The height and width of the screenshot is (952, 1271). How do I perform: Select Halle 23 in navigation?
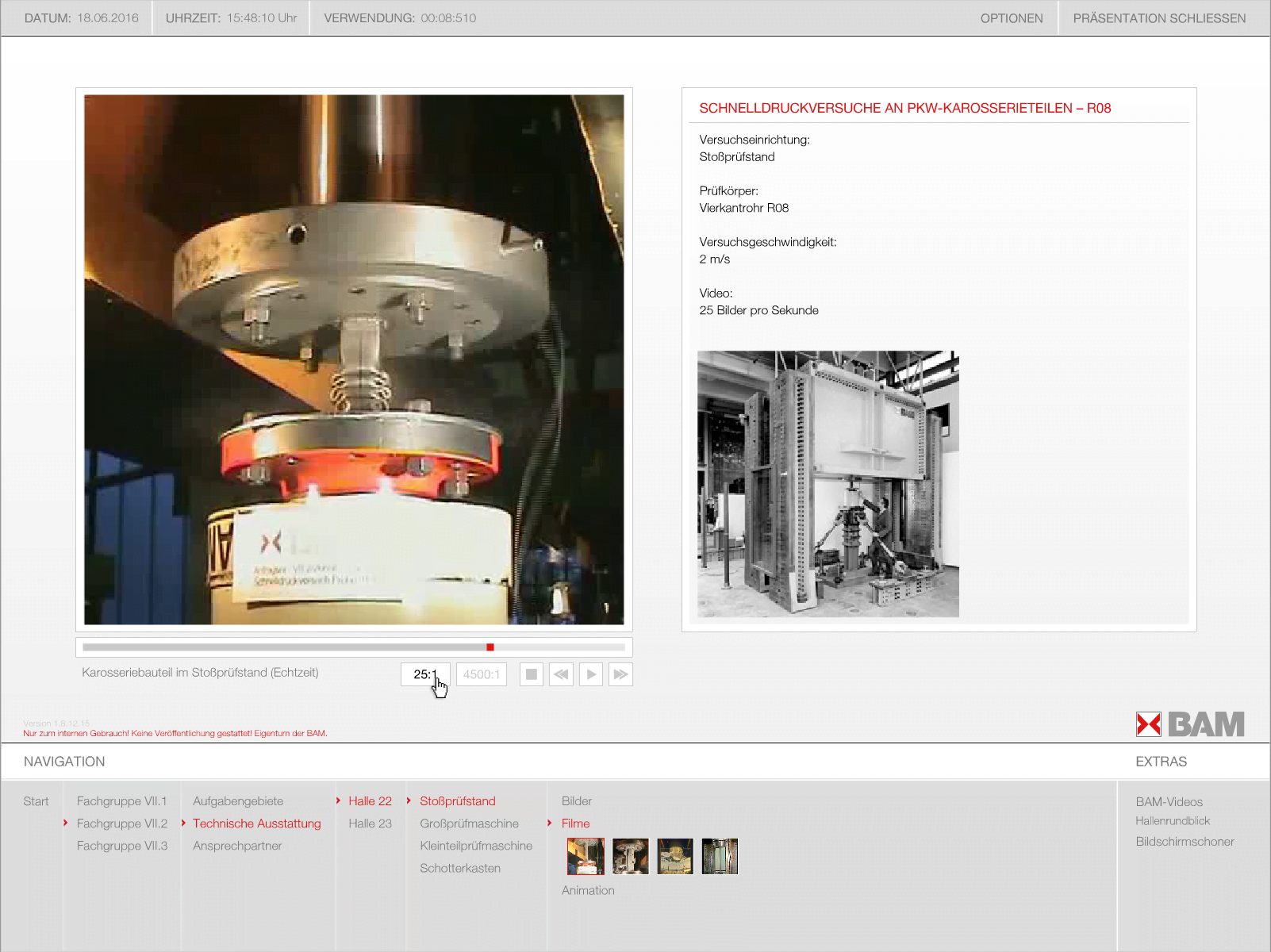click(370, 823)
